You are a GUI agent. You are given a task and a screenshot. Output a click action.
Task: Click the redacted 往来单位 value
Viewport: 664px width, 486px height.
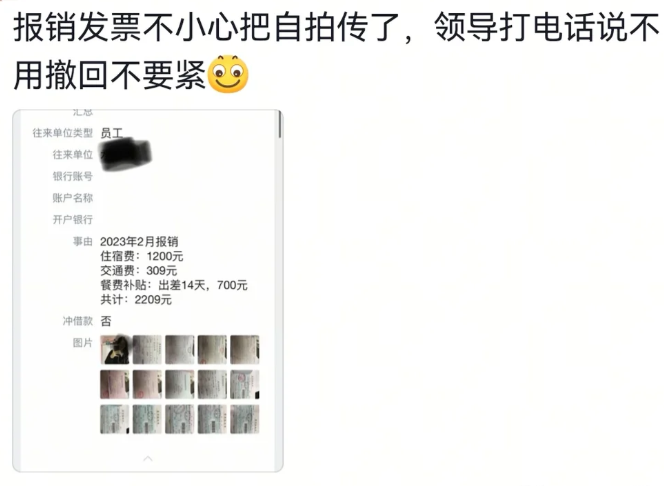coord(126,155)
